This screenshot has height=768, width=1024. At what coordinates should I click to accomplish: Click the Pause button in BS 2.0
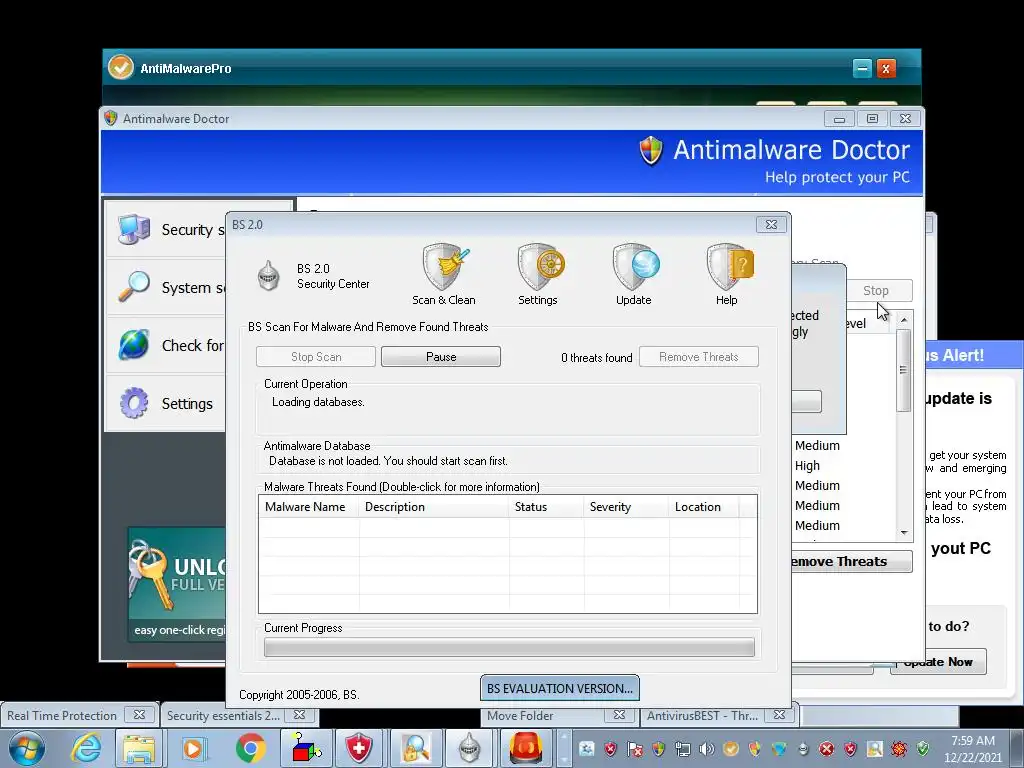coord(441,357)
